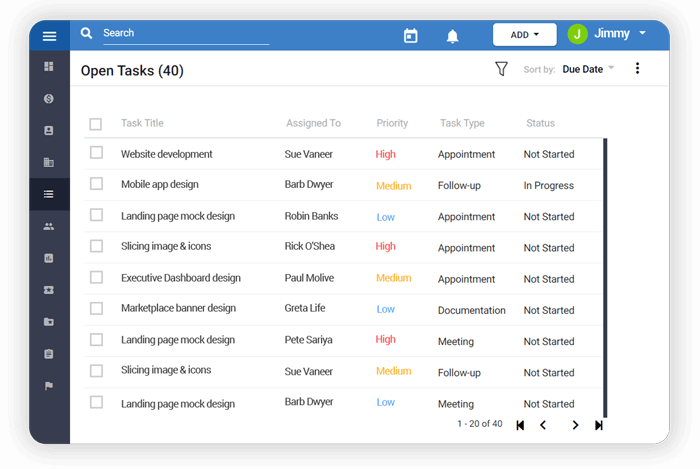This screenshot has height=469, width=700.
Task: Open the ticket sidebar icon
Action: (x=49, y=290)
